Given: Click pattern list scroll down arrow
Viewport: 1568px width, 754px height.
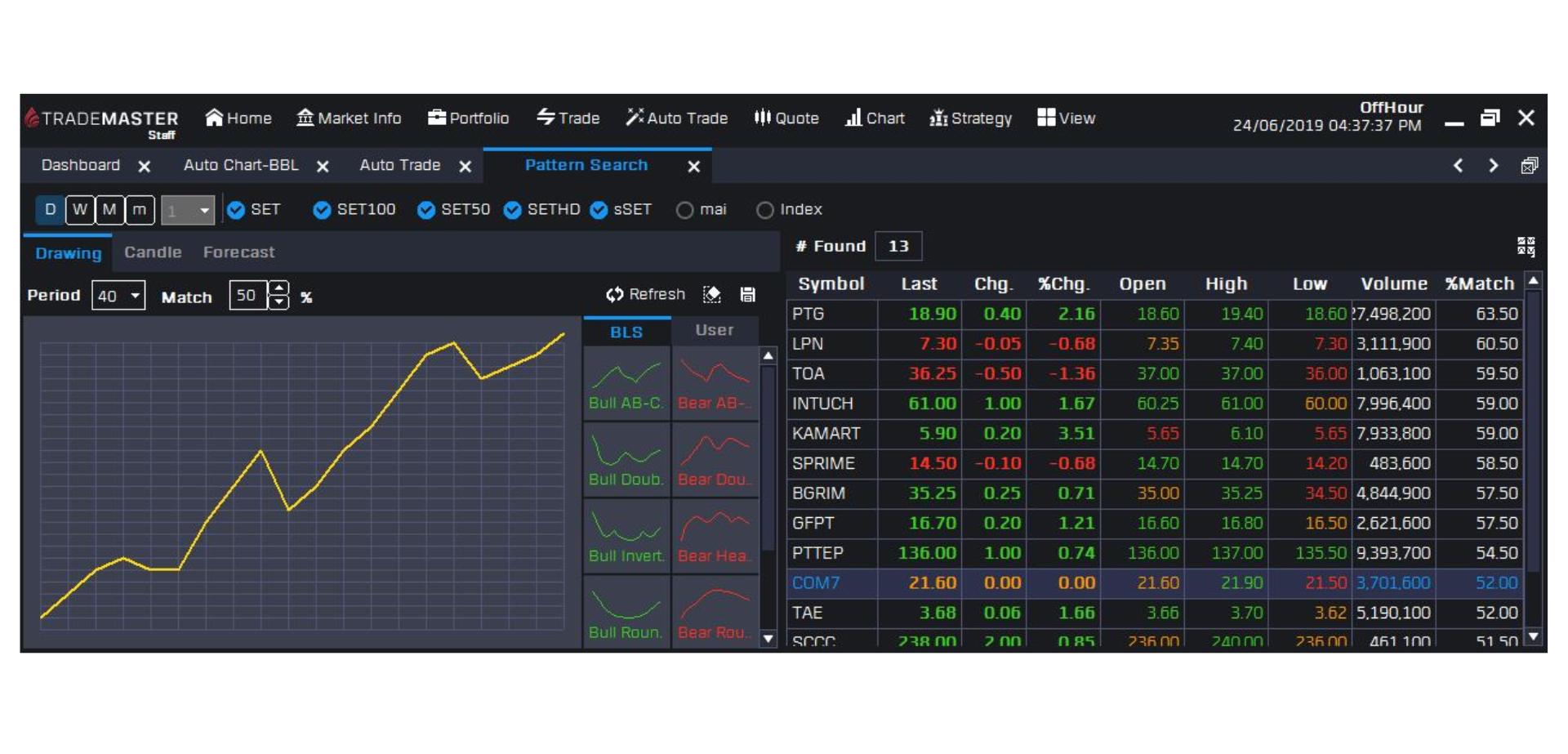Looking at the screenshot, I should (x=768, y=639).
